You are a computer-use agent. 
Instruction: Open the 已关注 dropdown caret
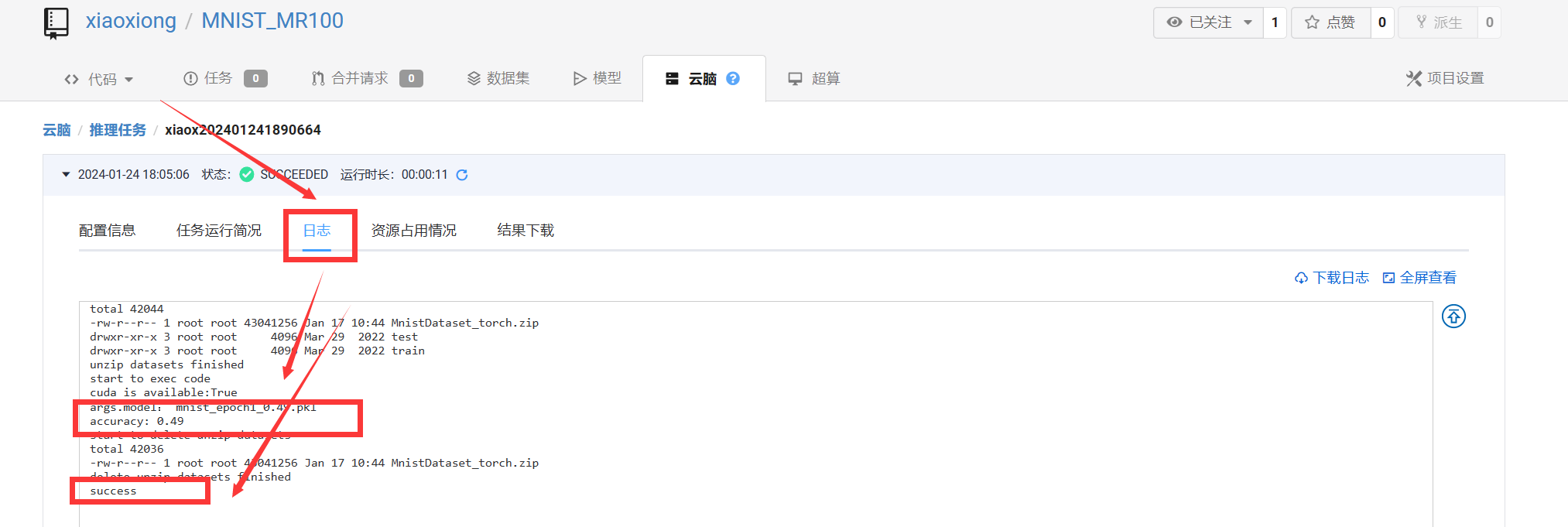click(1248, 22)
